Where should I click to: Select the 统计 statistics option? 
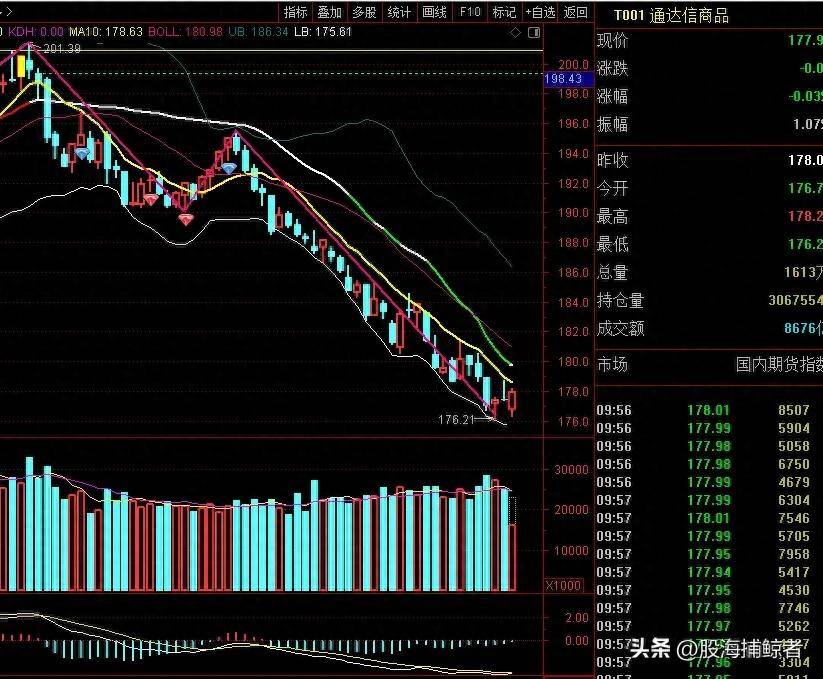click(x=399, y=12)
